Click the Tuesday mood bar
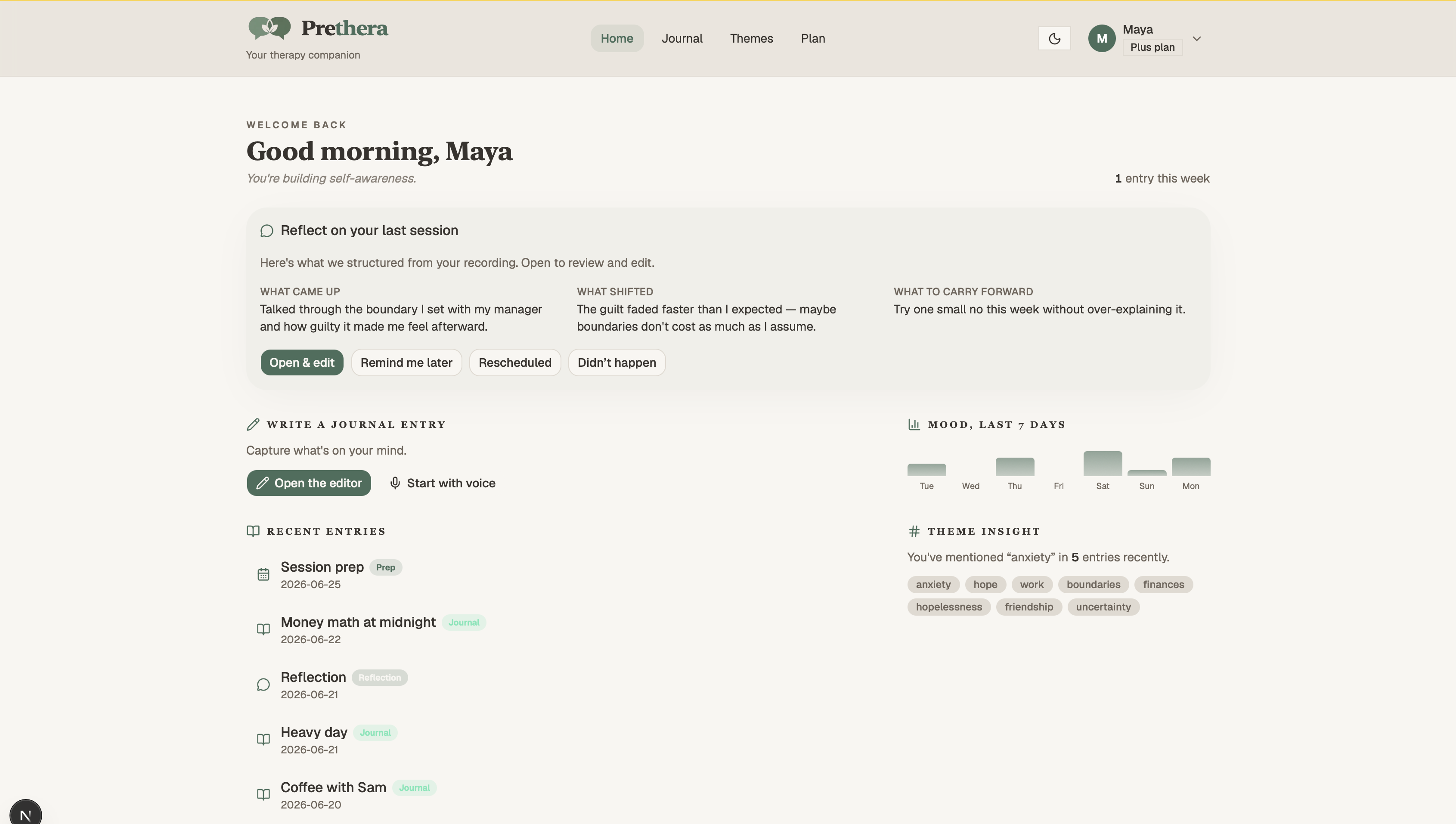This screenshot has height=824, width=1456. [926, 470]
